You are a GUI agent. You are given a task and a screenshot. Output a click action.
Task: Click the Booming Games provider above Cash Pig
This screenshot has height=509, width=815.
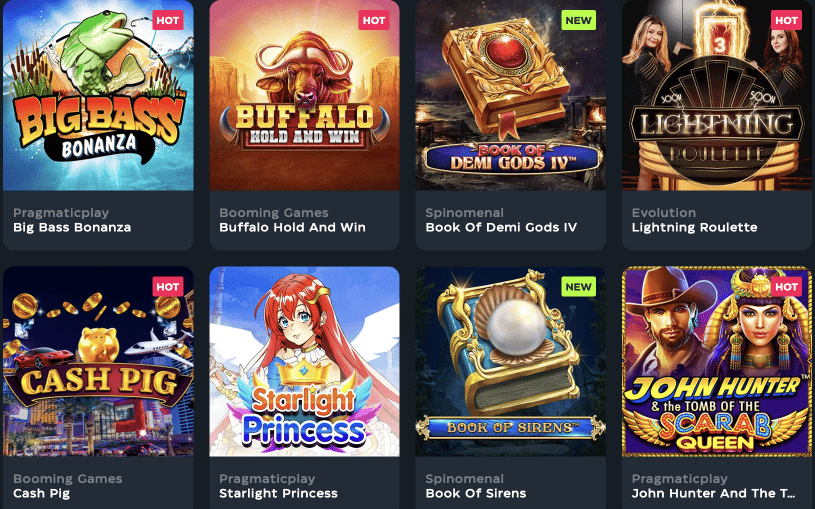click(x=68, y=479)
